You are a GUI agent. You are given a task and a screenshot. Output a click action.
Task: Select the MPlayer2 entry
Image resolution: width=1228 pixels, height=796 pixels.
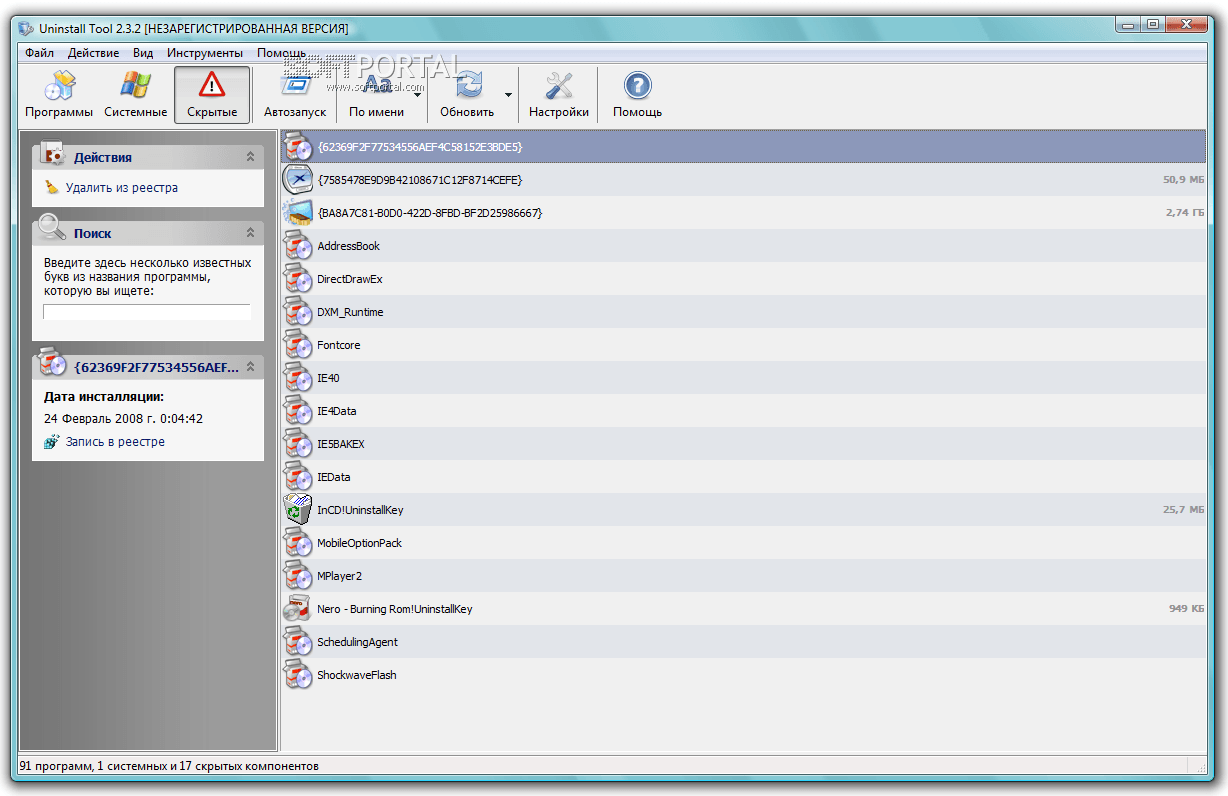pyautogui.click(x=743, y=576)
